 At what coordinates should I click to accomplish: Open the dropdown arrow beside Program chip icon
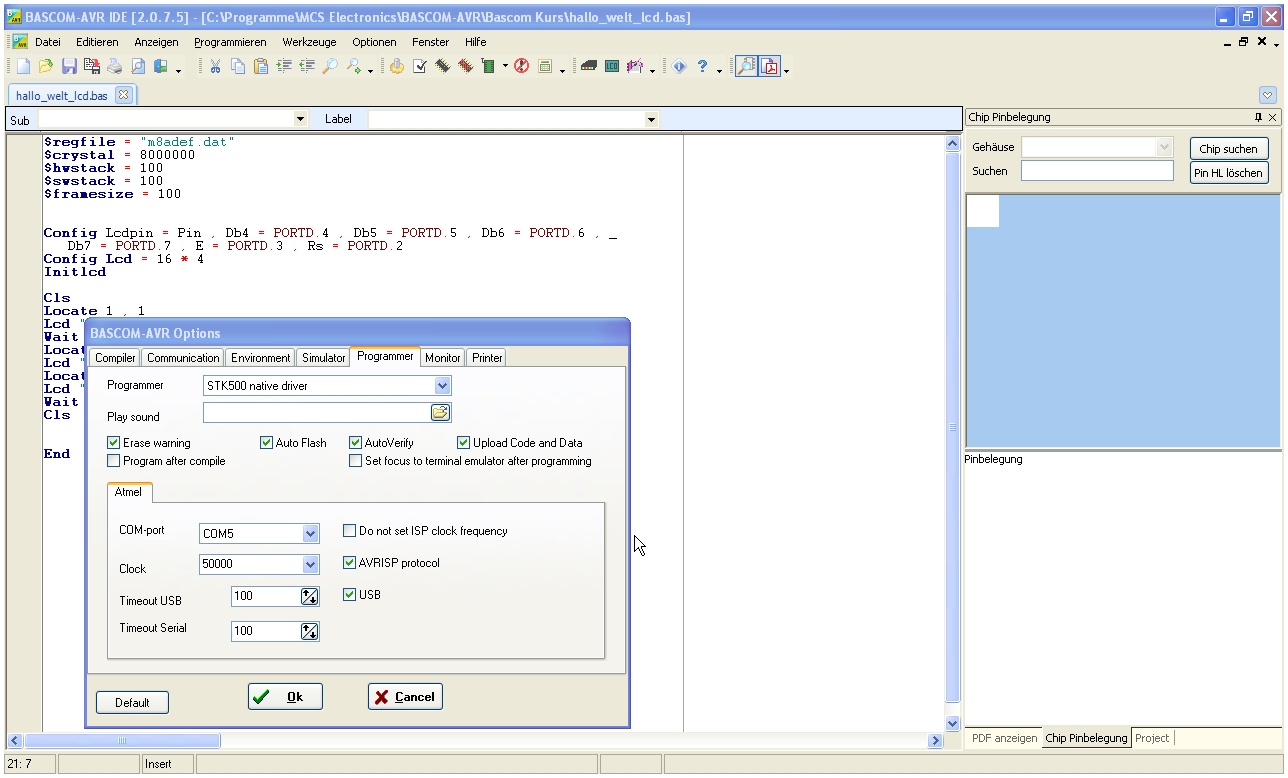(x=505, y=67)
